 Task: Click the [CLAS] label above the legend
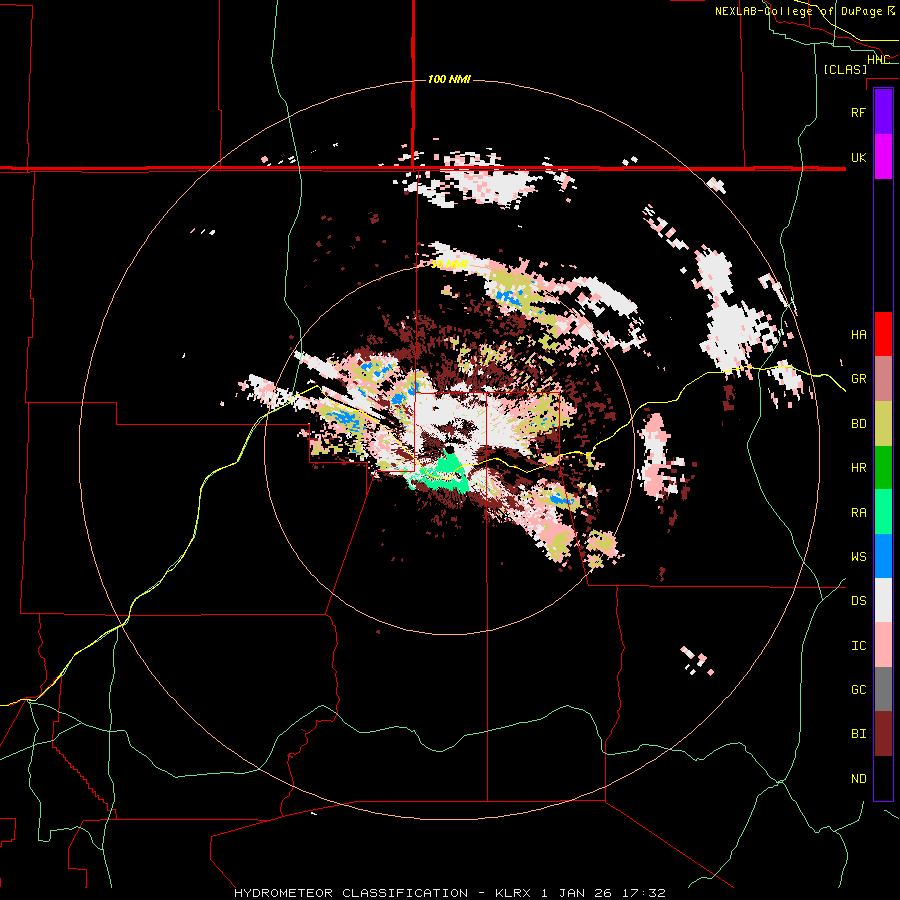pyautogui.click(x=845, y=69)
